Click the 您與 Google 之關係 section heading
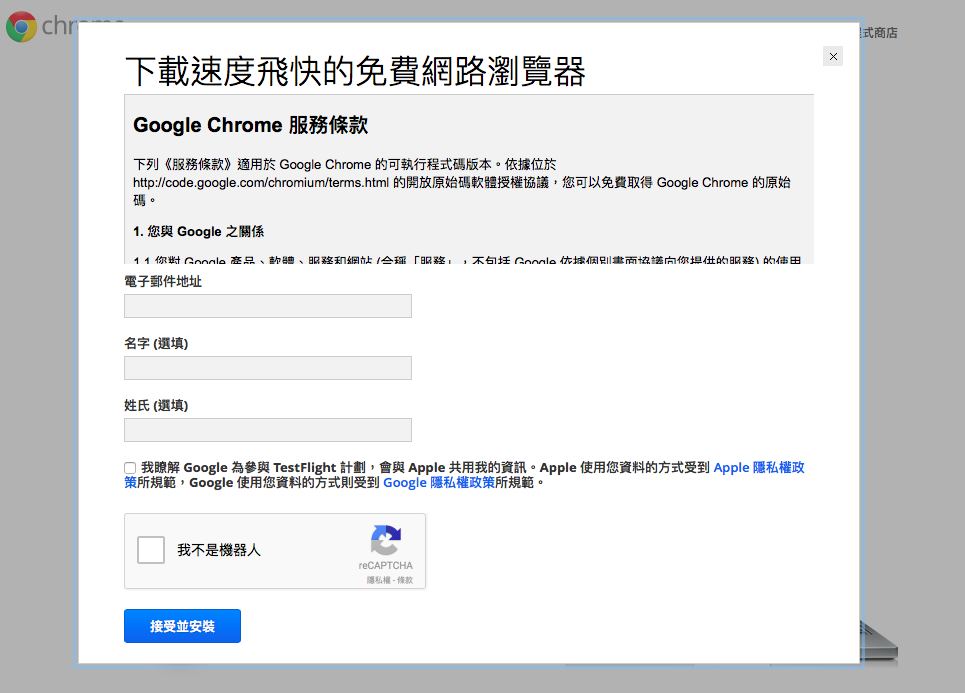 tap(198, 231)
